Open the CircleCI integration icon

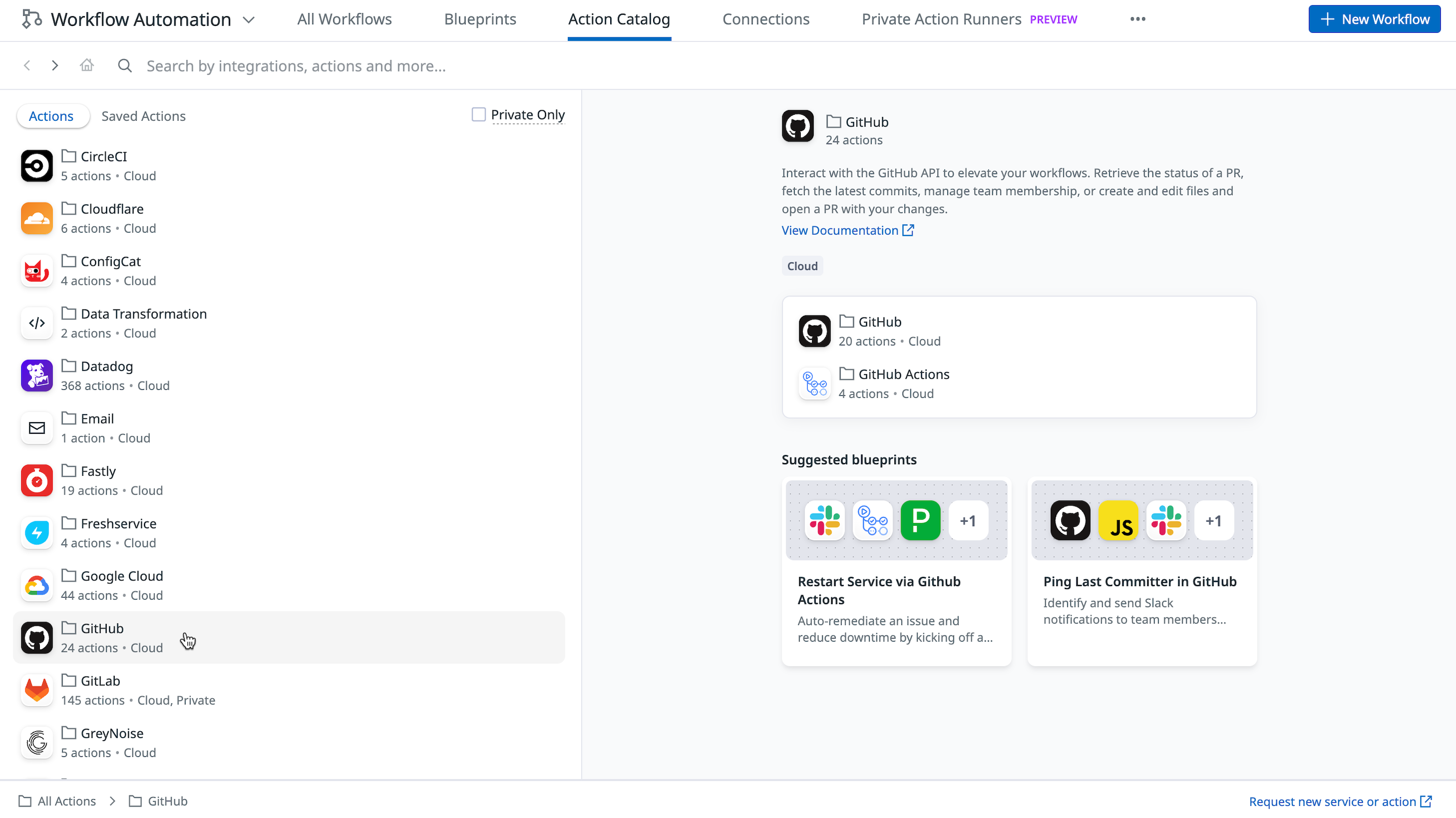(37, 166)
